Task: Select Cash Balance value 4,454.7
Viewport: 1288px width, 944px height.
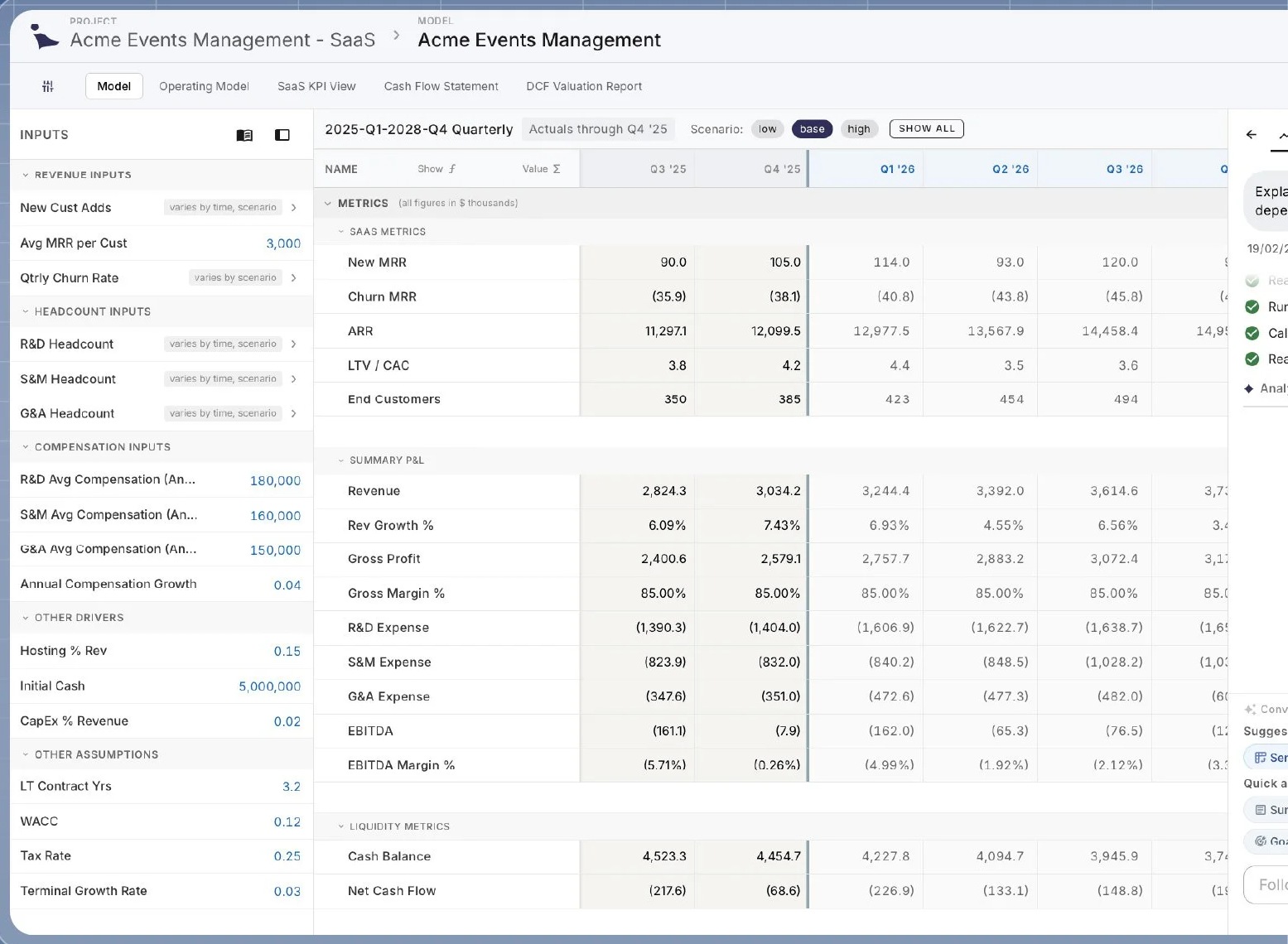Action: point(779,856)
